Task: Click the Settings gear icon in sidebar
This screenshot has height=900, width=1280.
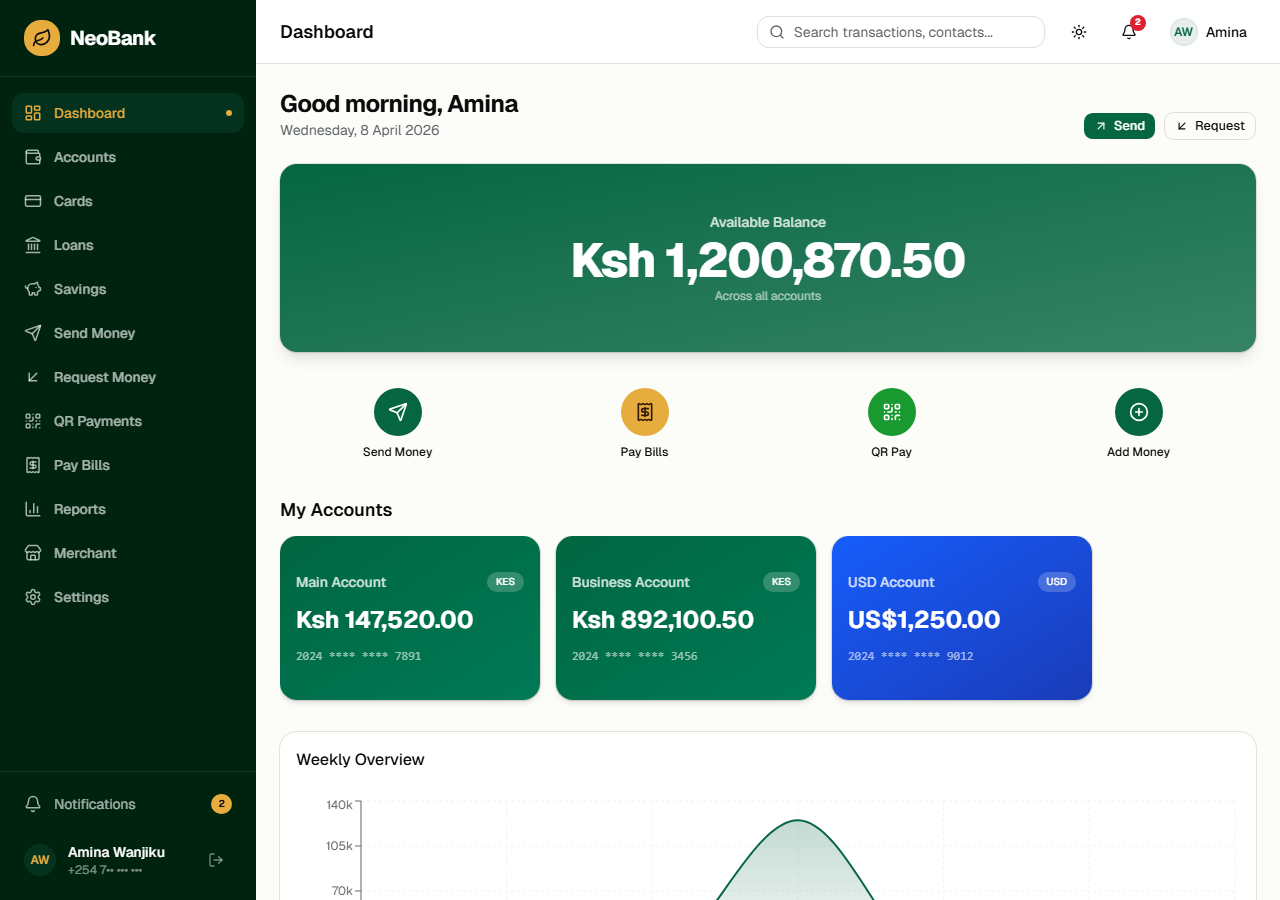Action: pyautogui.click(x=33, y=597)
